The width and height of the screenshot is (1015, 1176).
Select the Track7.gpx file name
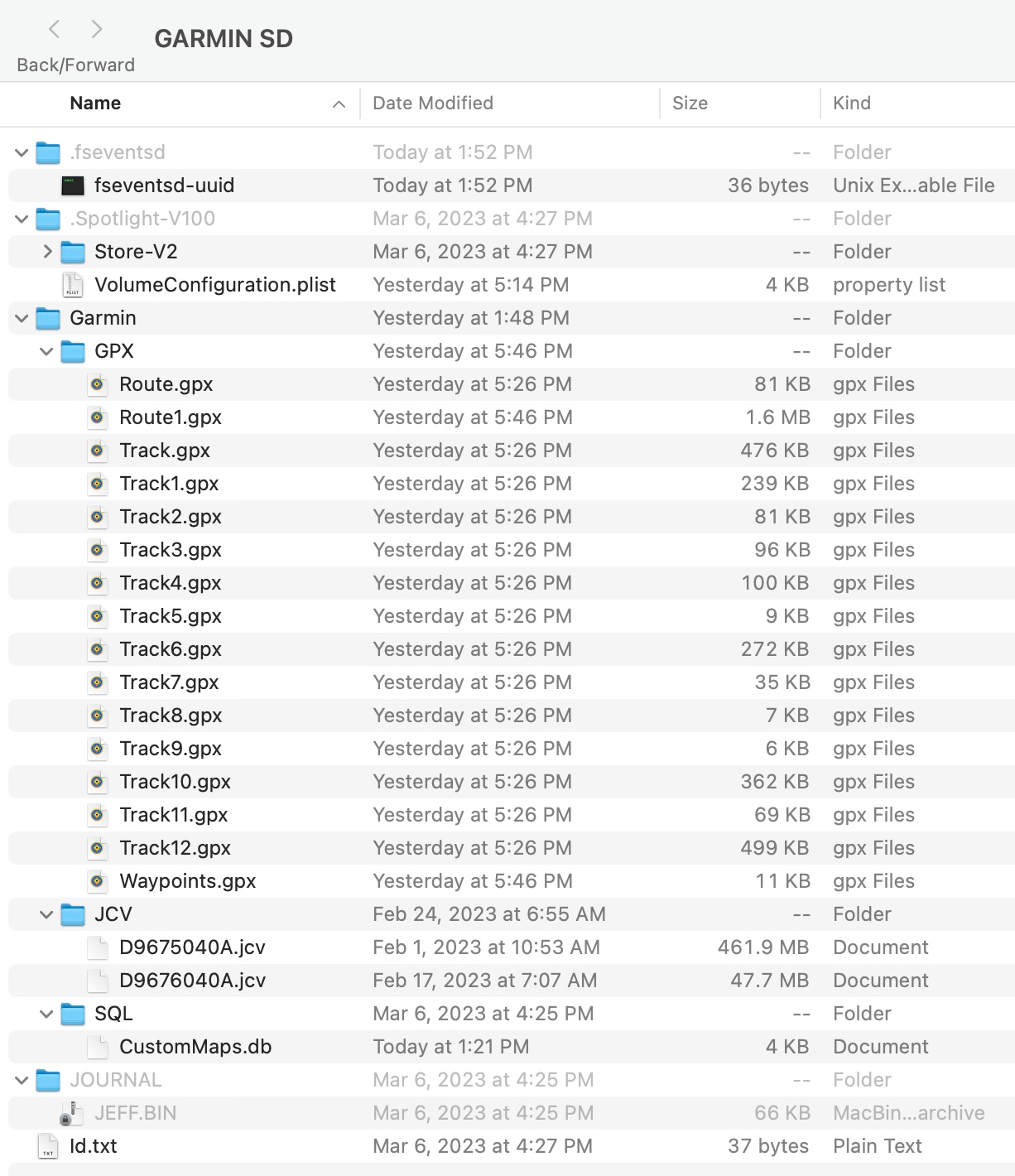pos(169,682)
